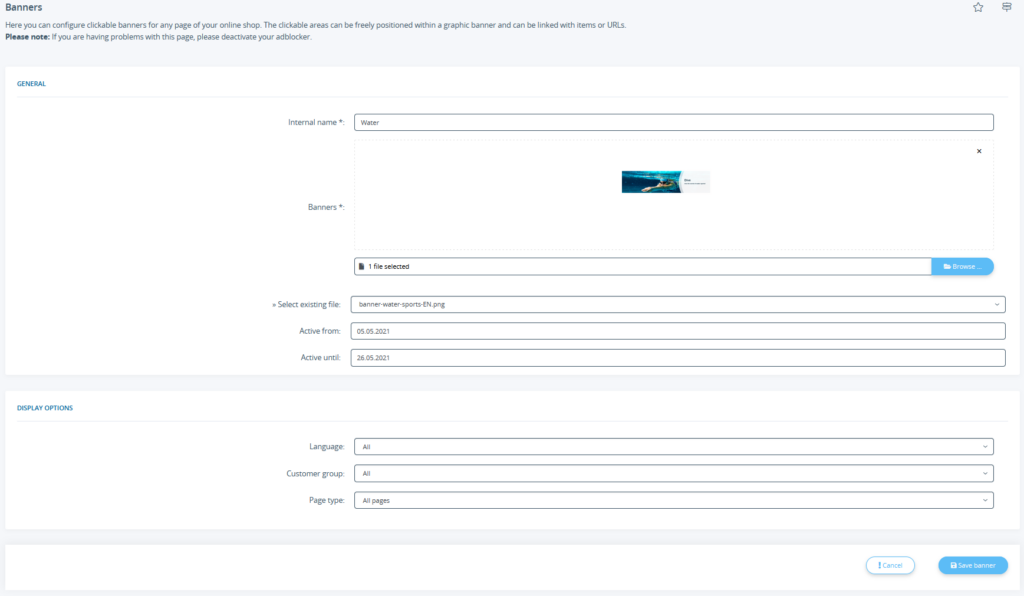
Task: Select the 'Active from' date field
Action: pyautogui.click(x=677, y=330)
